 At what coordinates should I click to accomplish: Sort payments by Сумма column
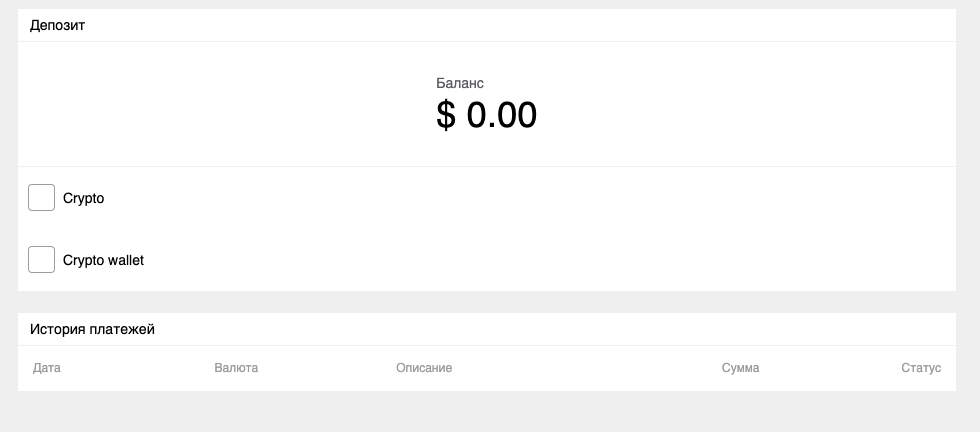[740, 368]
